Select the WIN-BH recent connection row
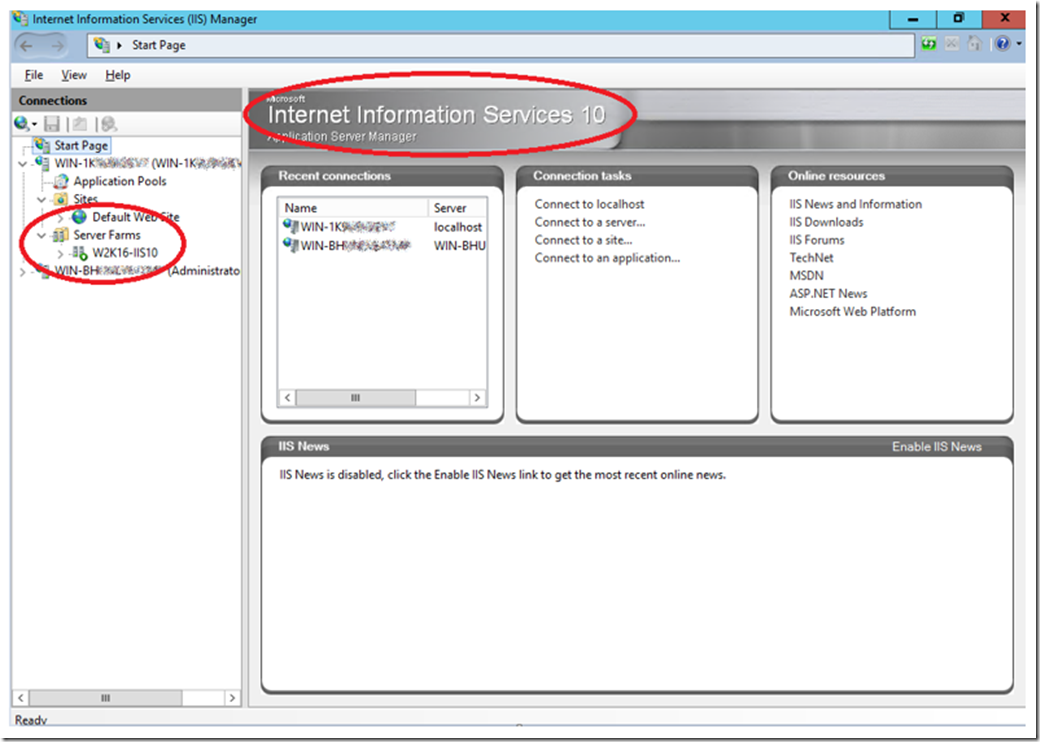 [x=383, y=245]
